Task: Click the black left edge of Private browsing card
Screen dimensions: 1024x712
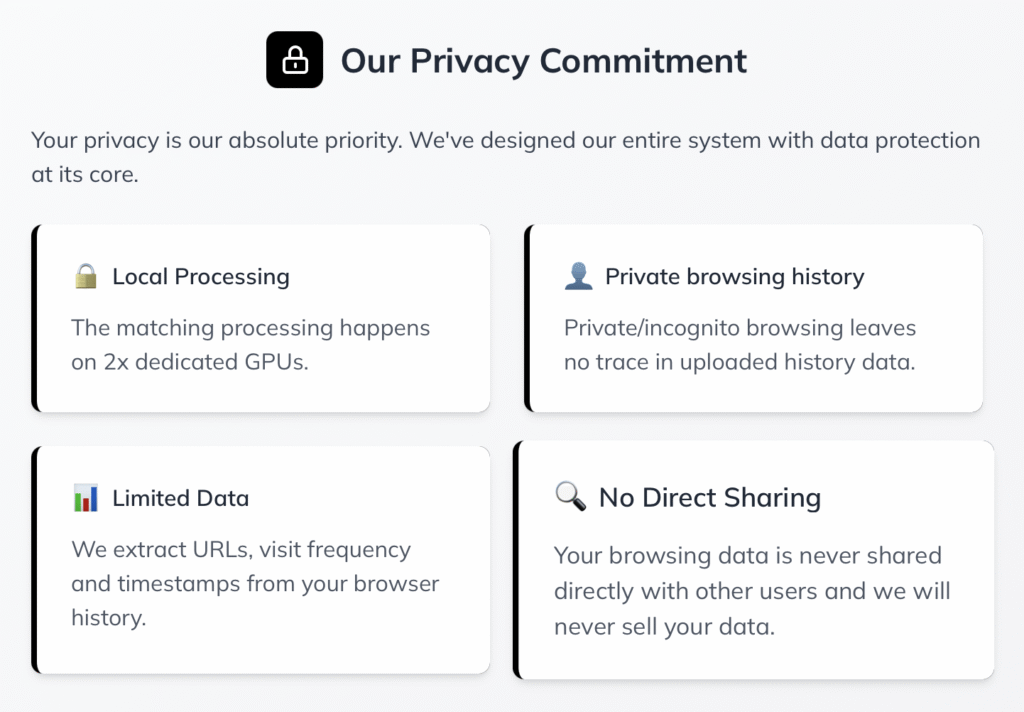Action: [528, 318]
